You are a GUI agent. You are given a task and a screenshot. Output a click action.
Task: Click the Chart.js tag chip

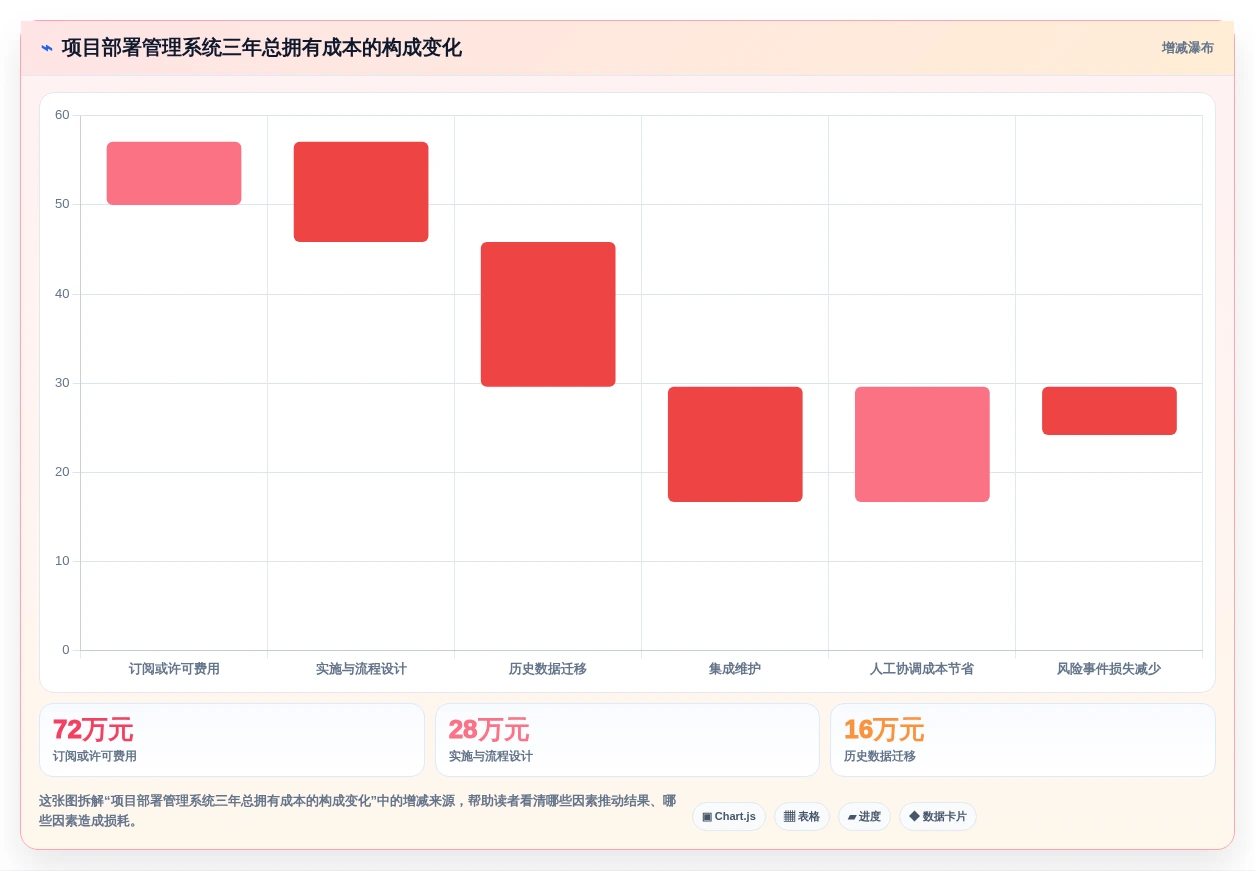729,816
